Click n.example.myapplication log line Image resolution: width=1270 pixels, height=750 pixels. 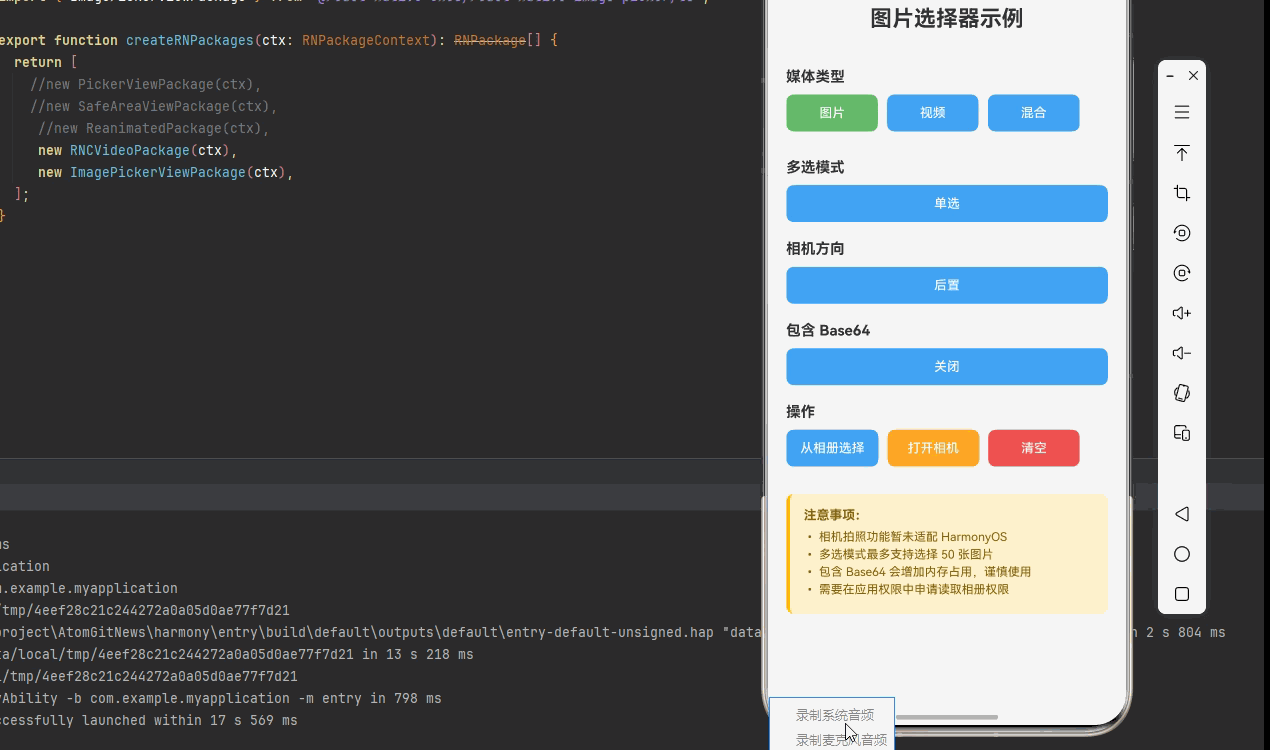89,588
